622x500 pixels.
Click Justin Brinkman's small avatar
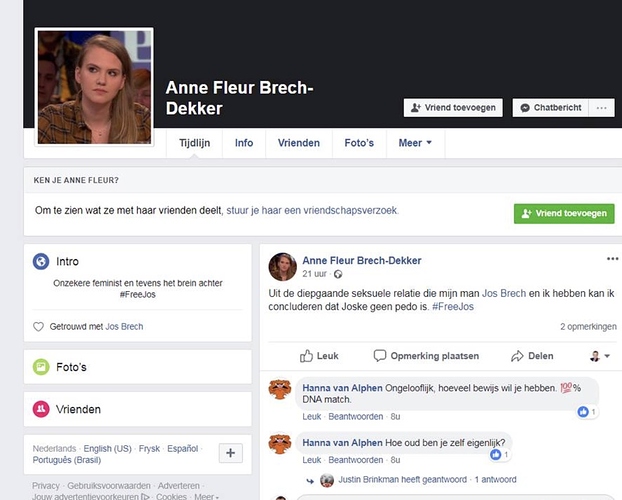click(327, 480)
